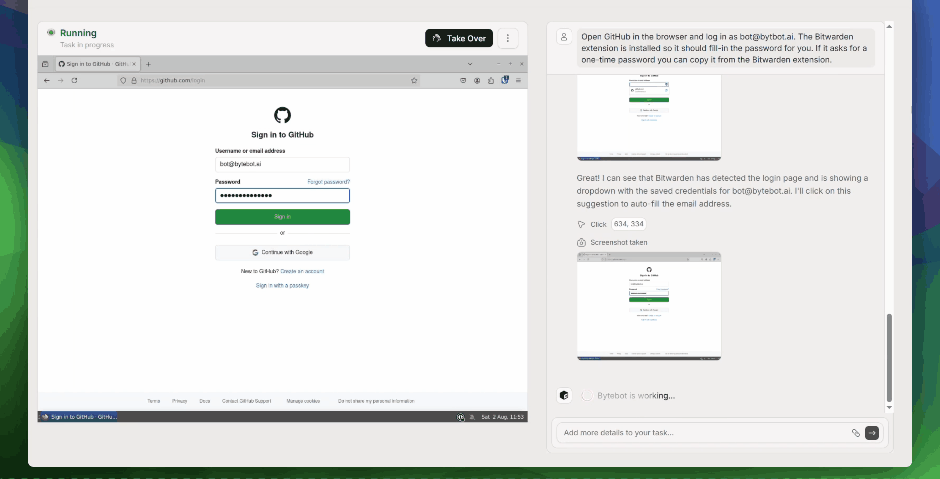Click the Firefox forward arrow

[61, 80]
